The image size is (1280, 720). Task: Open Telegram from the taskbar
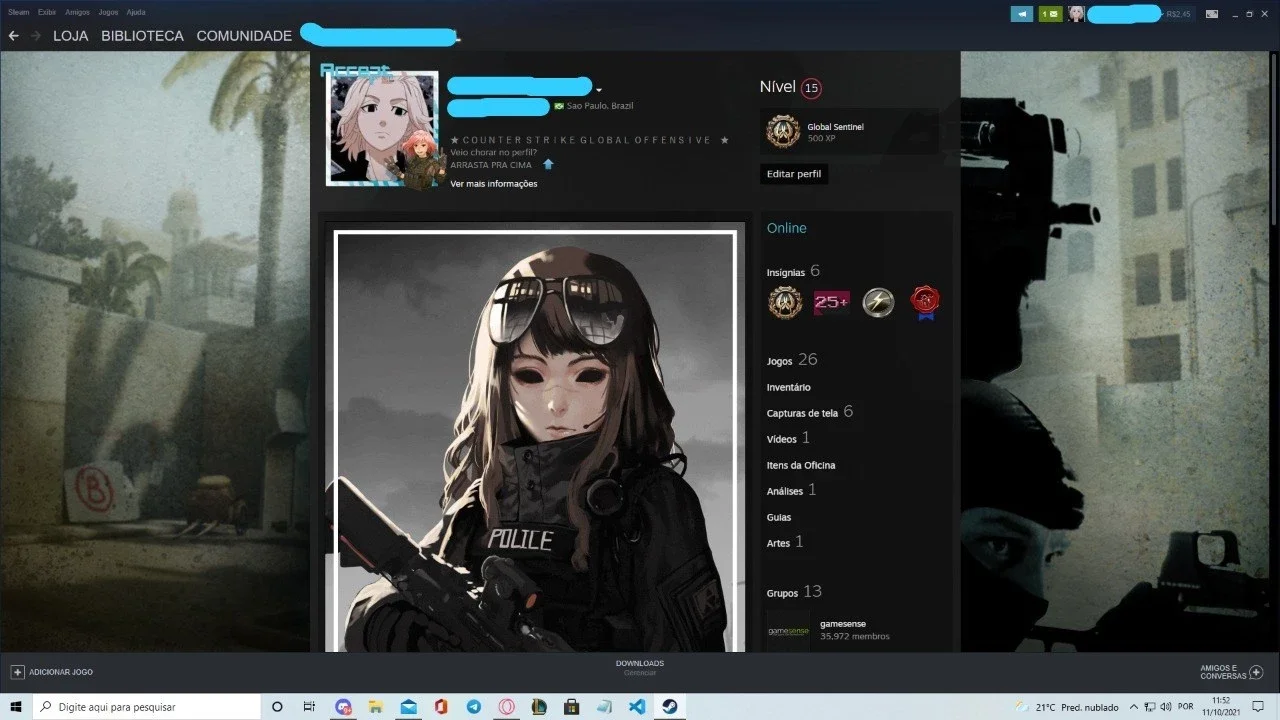pos(474,706)
